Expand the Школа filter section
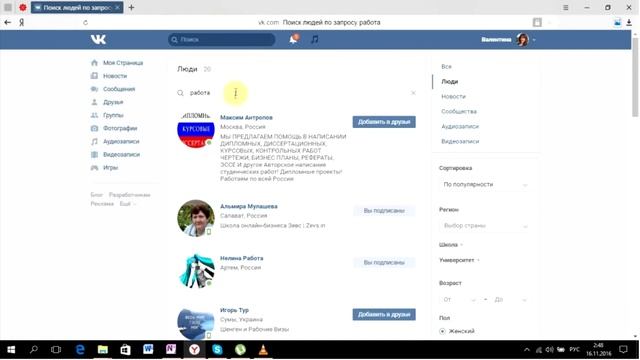 pos(451,245)
